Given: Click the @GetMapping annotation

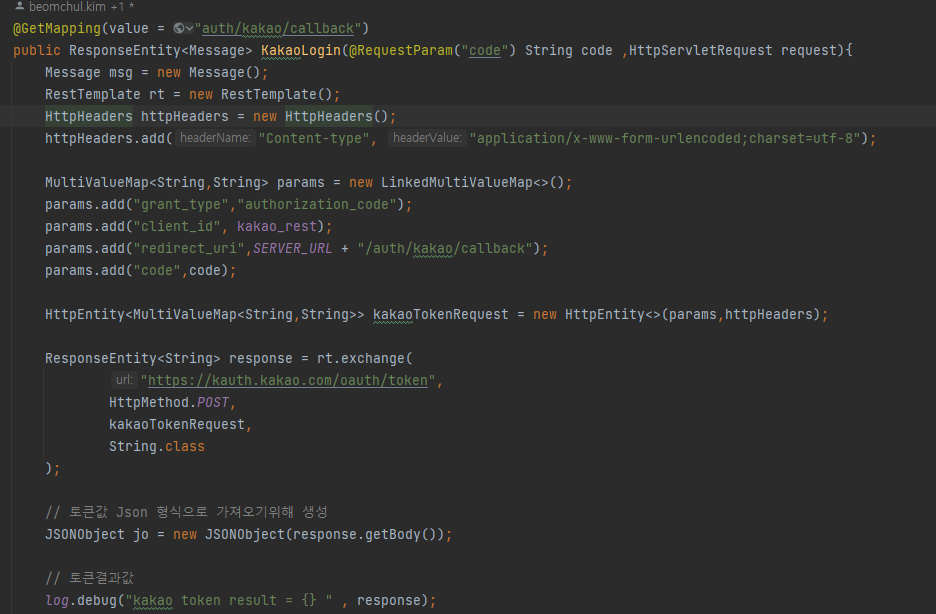Looking at the screenshot, I should tap(57, 29).
